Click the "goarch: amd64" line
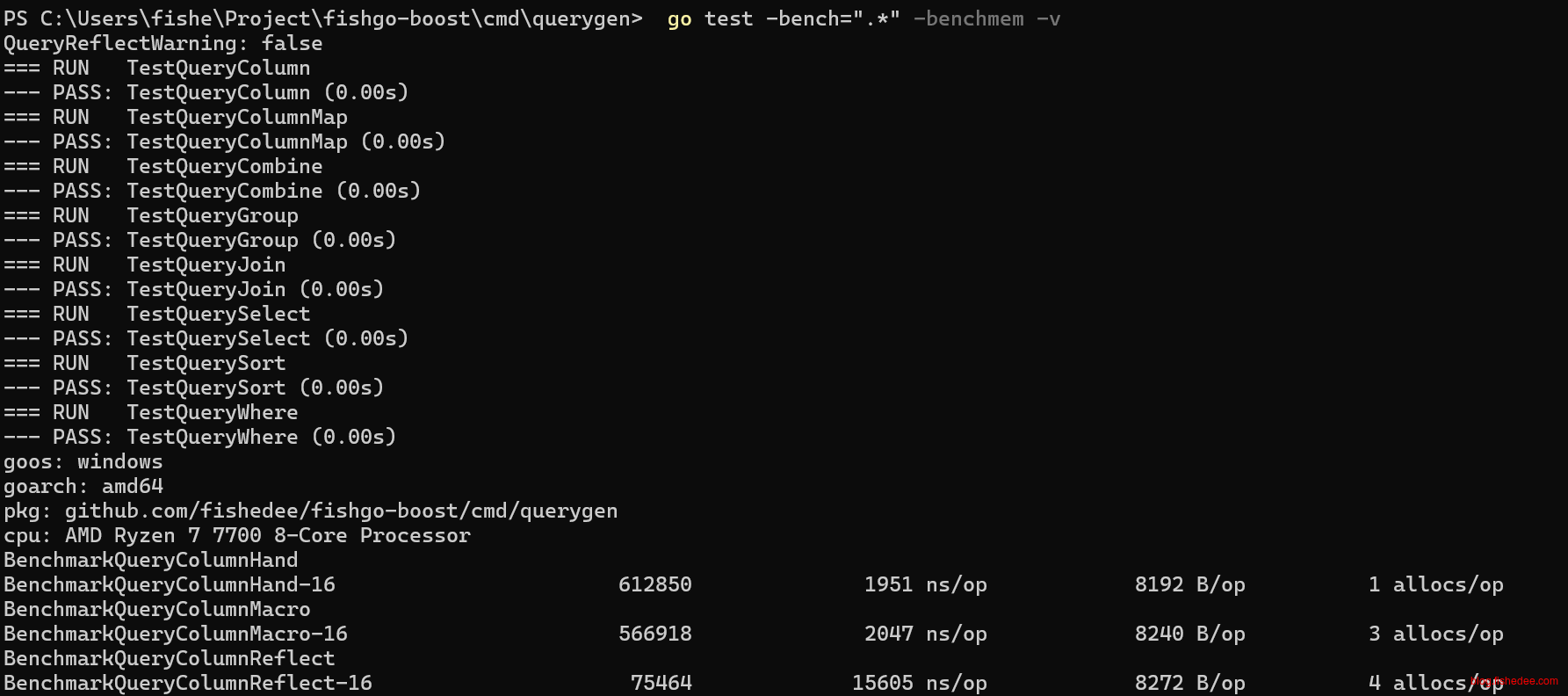The height and width of the screenshot is (696, 1568). click(x=83, y=486)
